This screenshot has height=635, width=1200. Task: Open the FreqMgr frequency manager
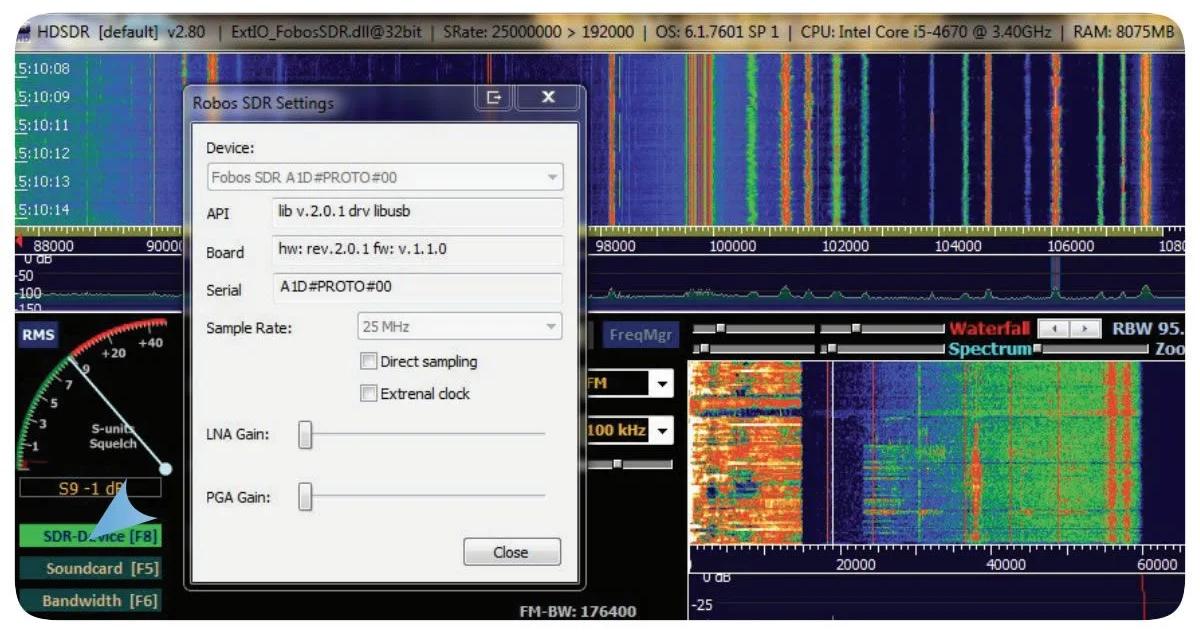coord(640,335)
